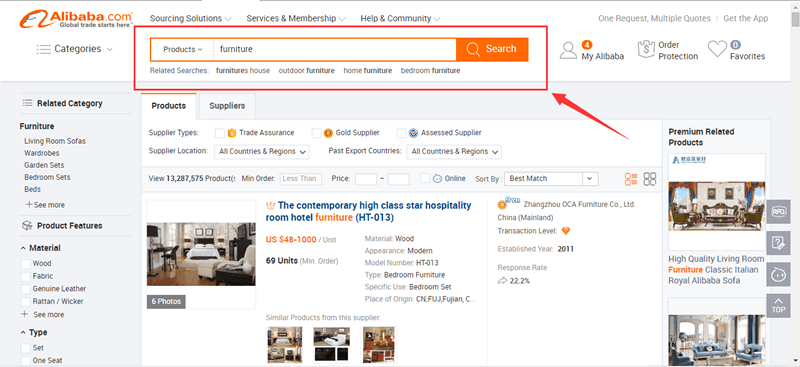Viewport: 800px width, 367px height.
Task: Check the Genuine Leather material filter
Action: coord(25,289)
